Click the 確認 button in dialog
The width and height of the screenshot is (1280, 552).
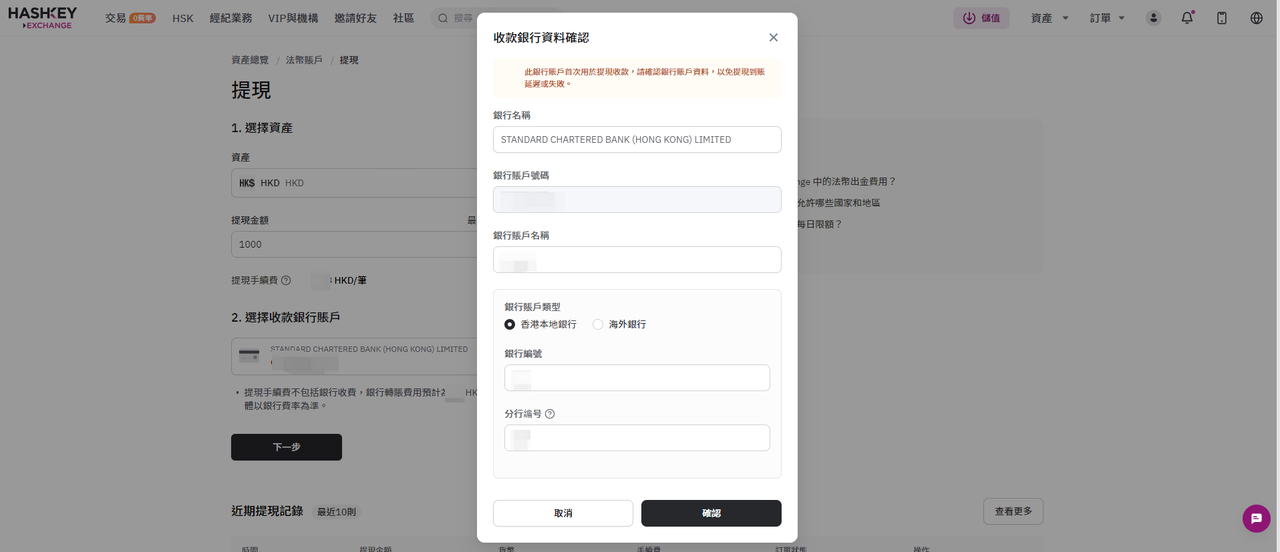(x=711, y=513)
